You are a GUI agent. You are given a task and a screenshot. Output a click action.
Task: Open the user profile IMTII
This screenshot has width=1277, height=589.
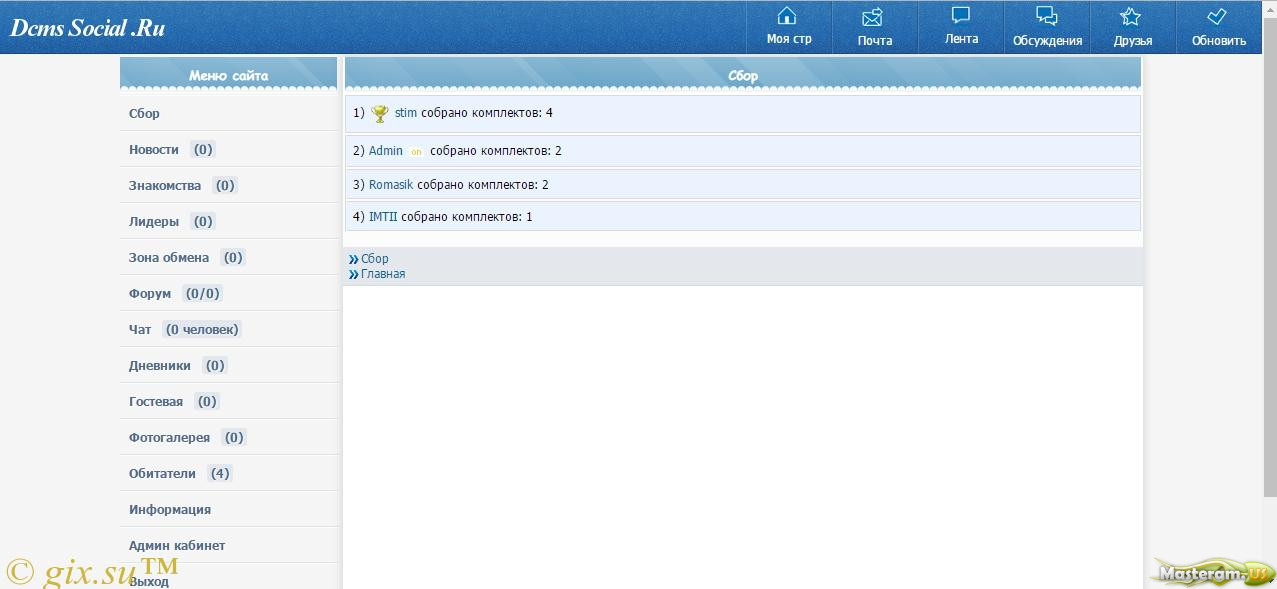click(x=383, y=217)
